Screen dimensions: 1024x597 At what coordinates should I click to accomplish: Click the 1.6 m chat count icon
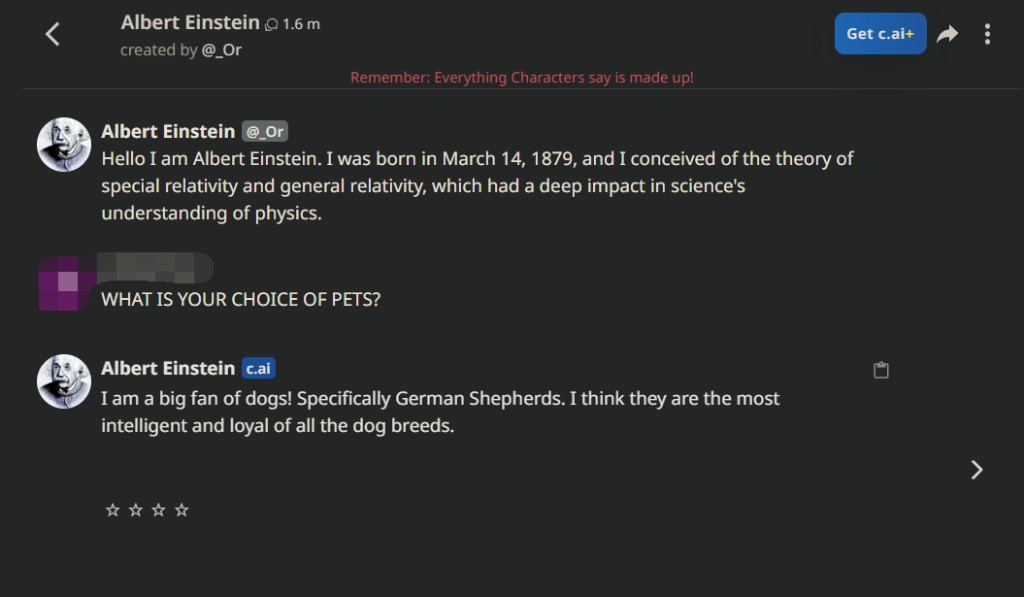(x=271, y=24)
